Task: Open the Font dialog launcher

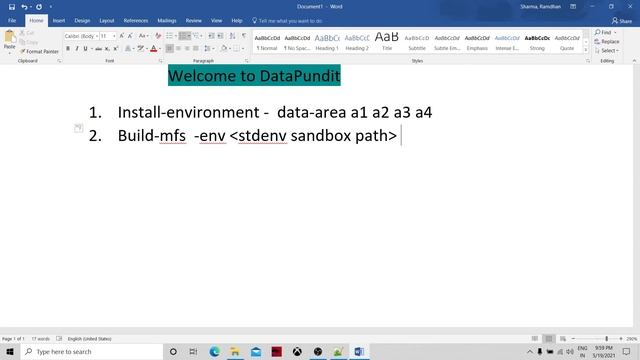Action: click(160, 61)
